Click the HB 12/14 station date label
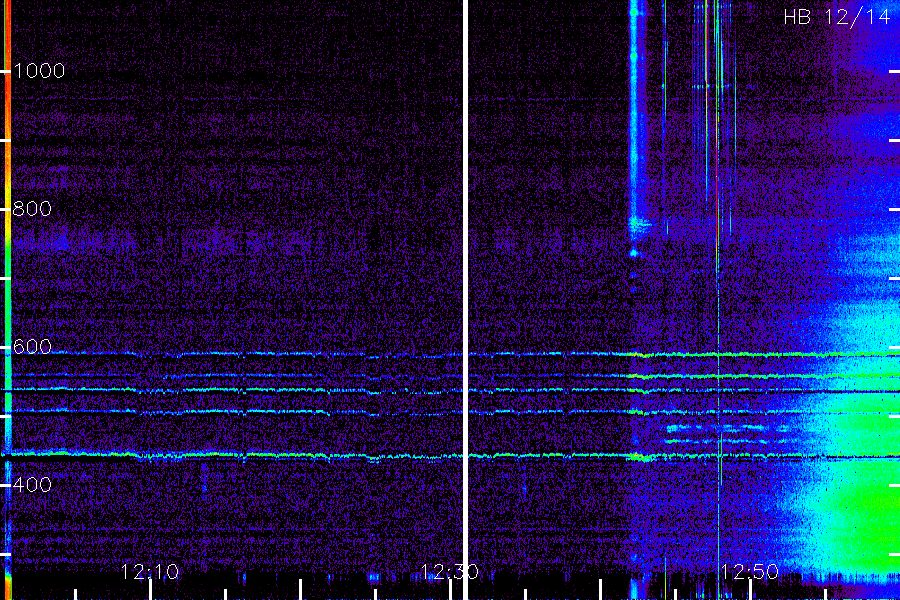 [x=836, y=17]
